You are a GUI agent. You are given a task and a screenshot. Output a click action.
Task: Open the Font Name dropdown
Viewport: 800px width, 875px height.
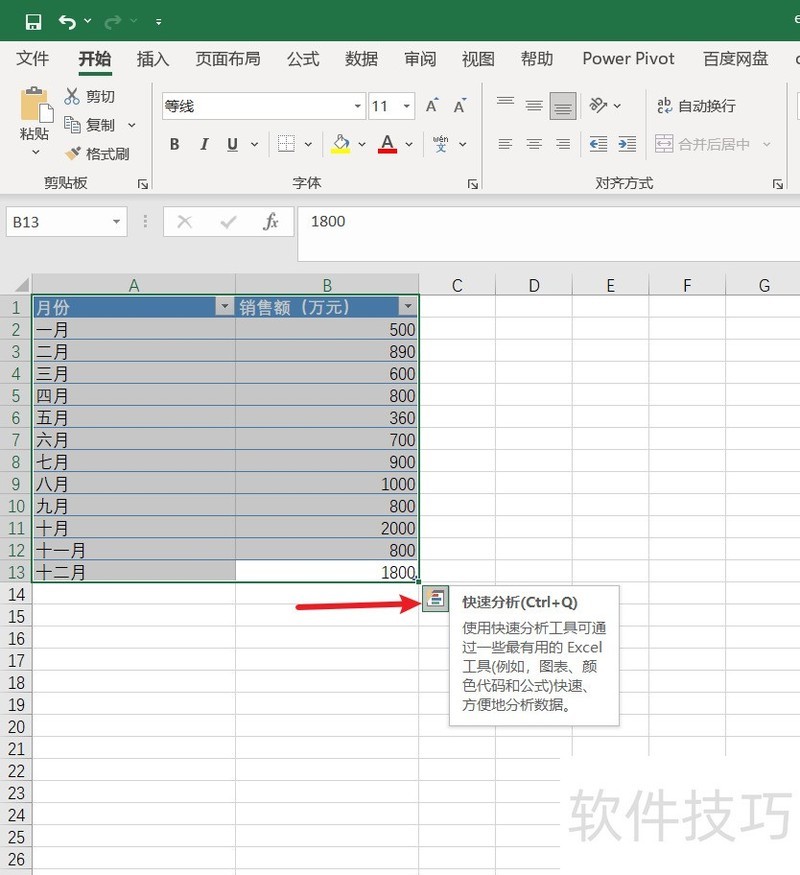click(x=357, y=105)
